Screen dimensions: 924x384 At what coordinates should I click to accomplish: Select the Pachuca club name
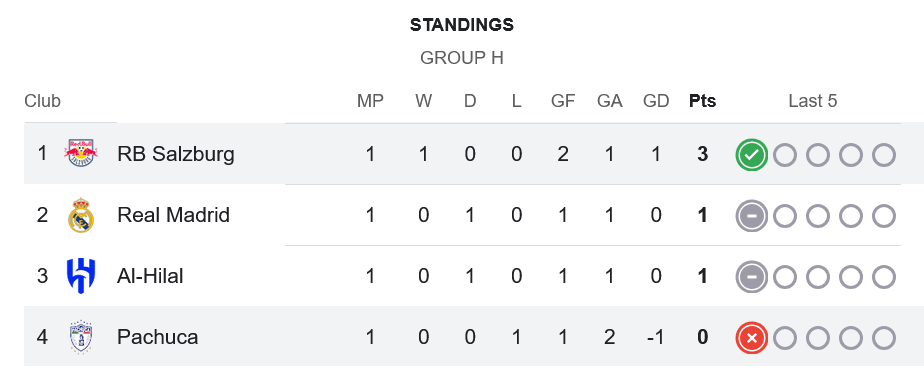[x=157, y=337]
